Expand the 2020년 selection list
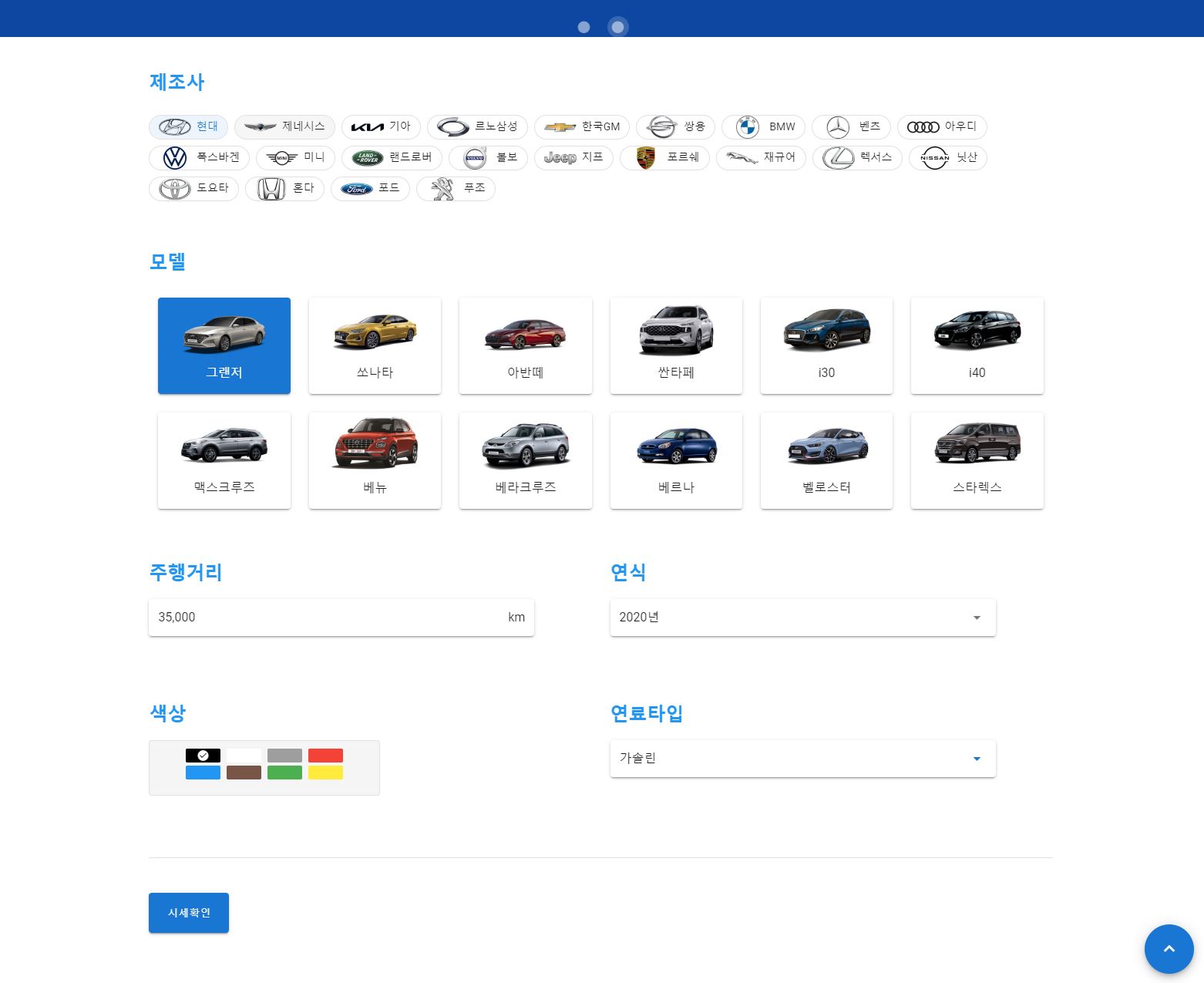The width and height of the screenshot is (1204, 983). point(802,617)
